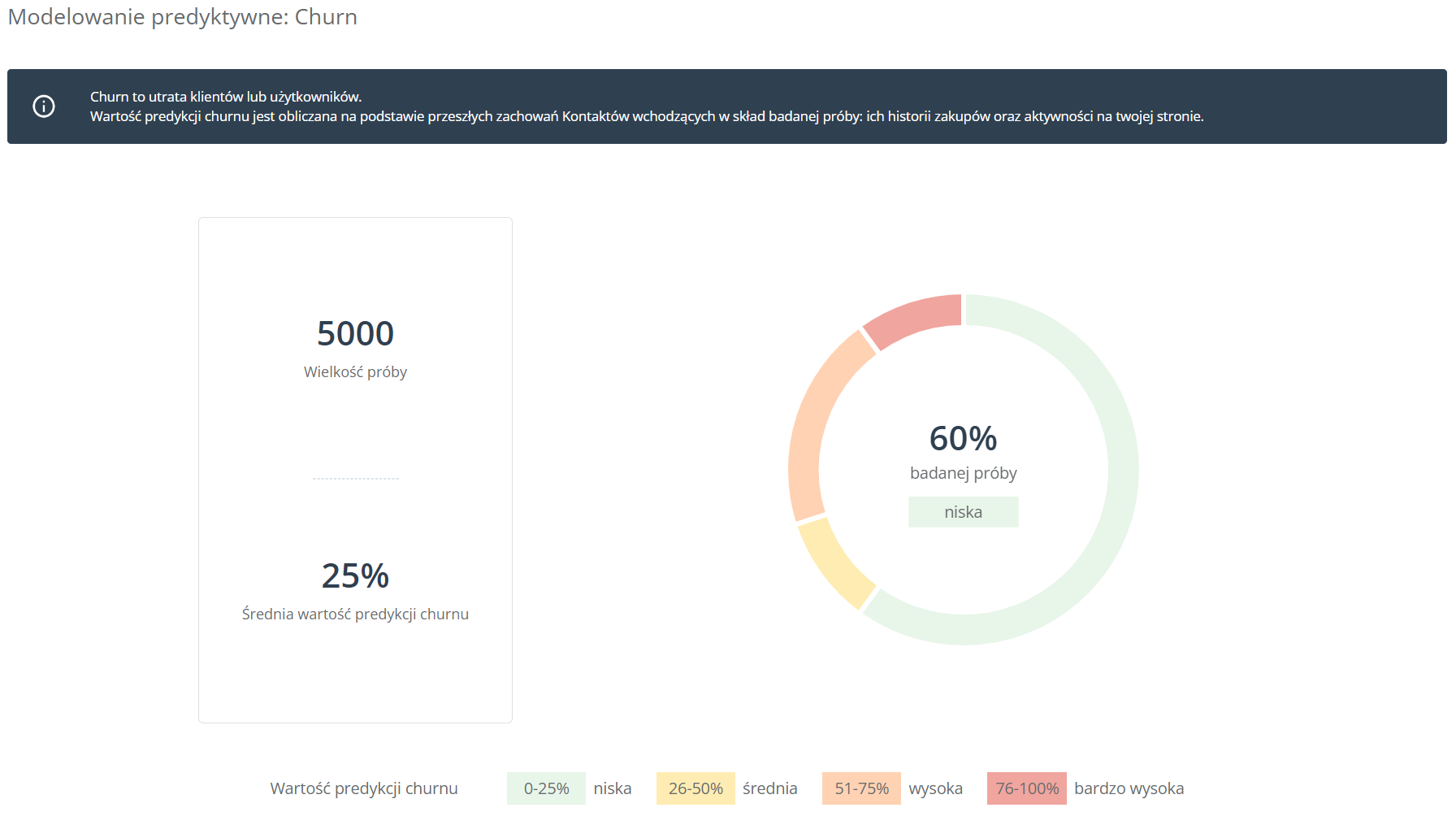Viewport: 1456px width, 838px height.
Task: Click the 60% value in the donut center
Action: pos(963,439)
